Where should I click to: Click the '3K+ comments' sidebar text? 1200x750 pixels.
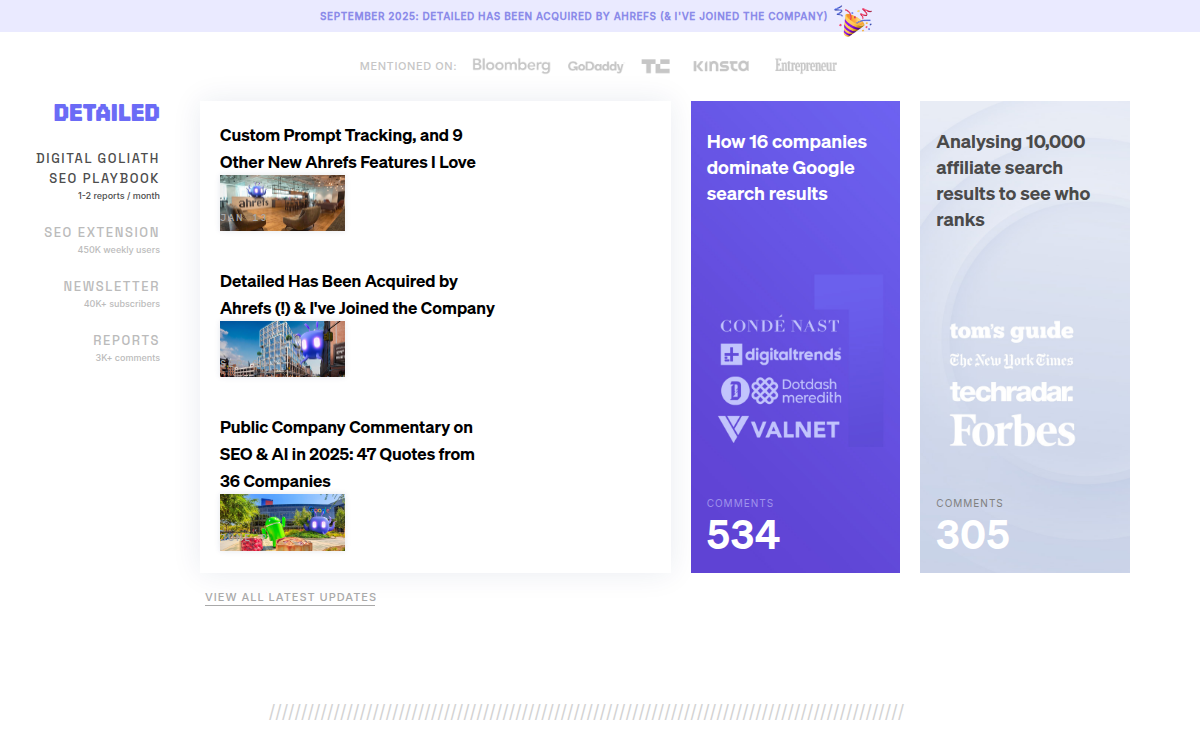coord(128,358)
